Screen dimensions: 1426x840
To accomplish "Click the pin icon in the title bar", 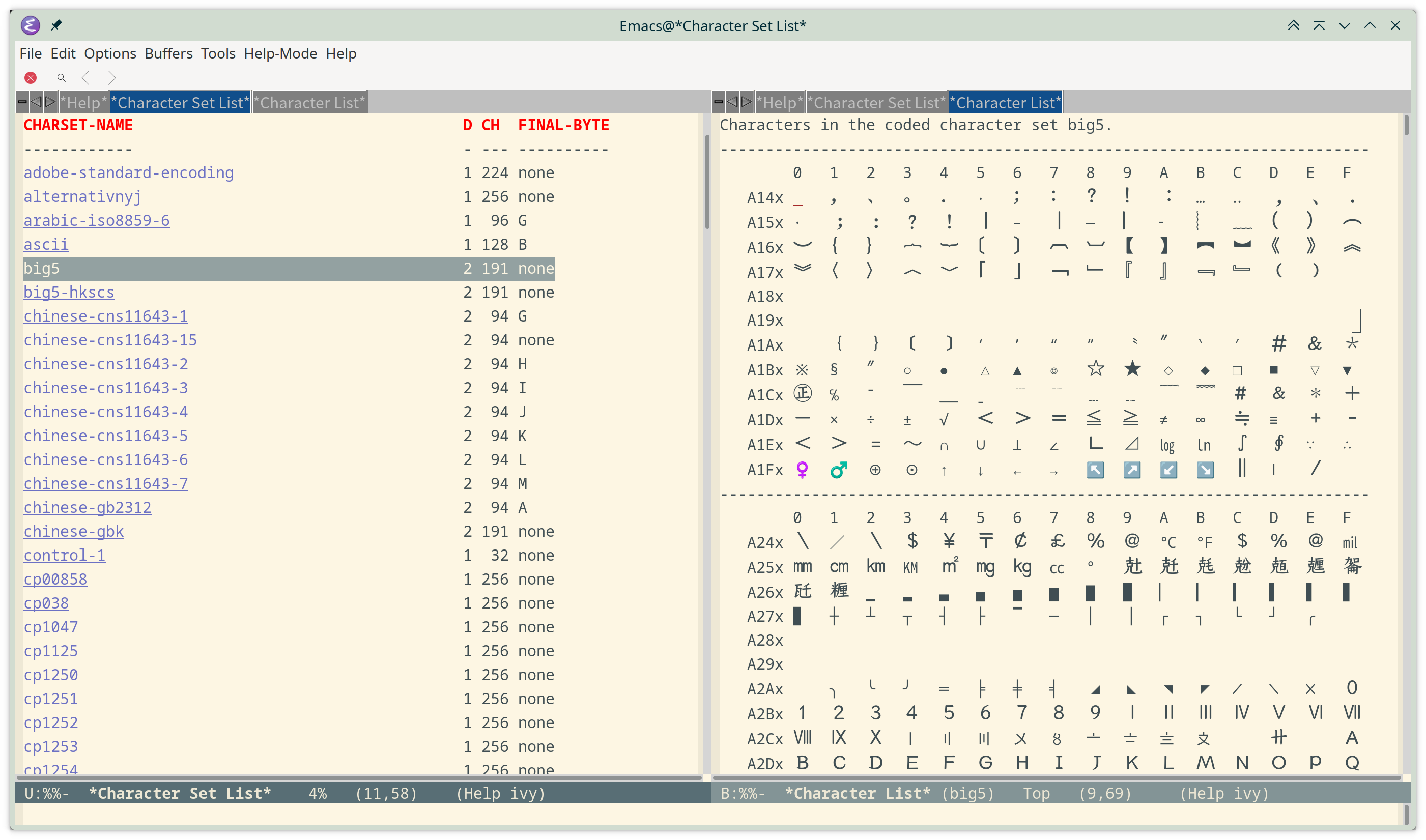I will (56, 25).
